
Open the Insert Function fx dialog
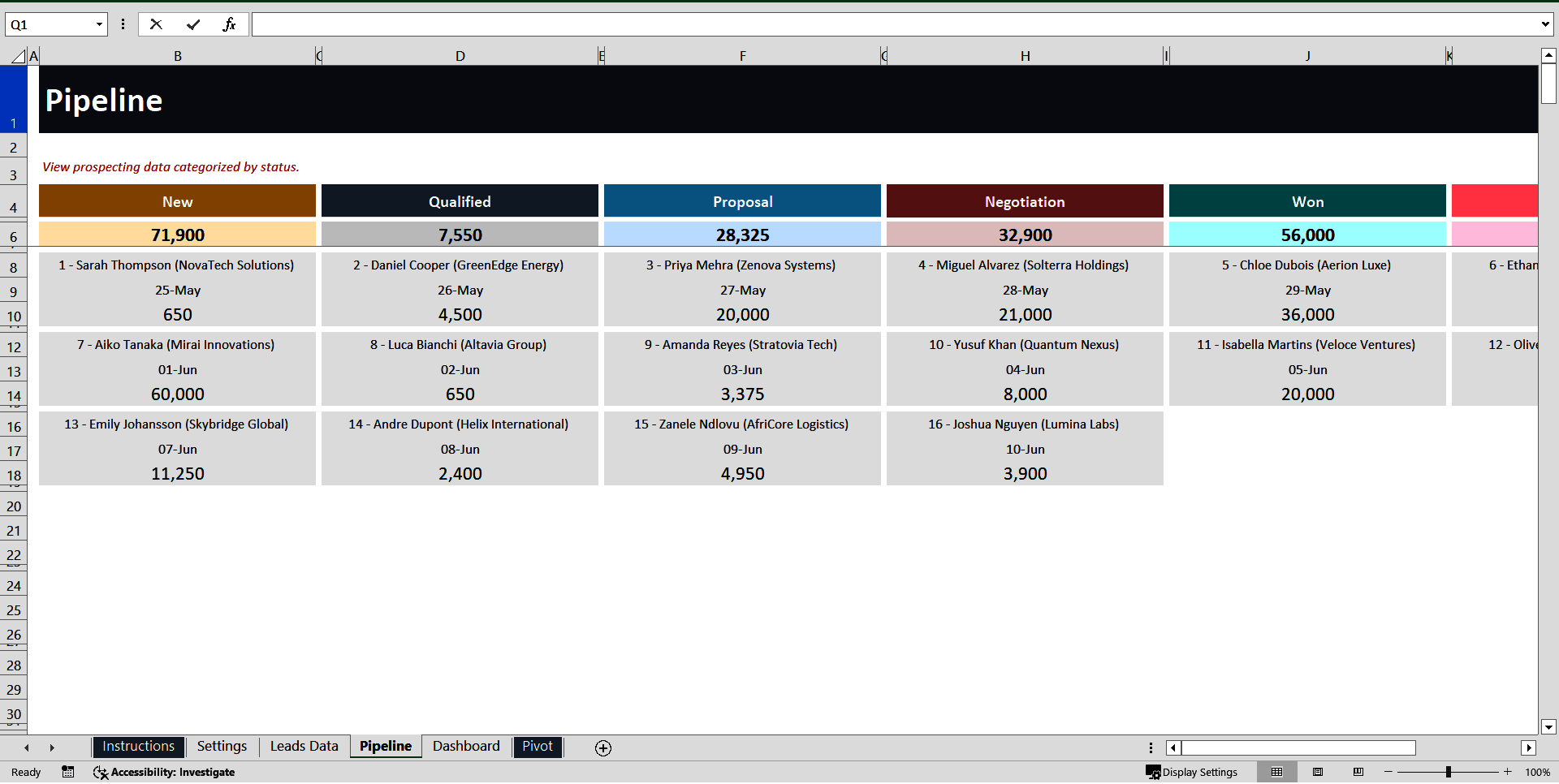[x=230, y=24]
